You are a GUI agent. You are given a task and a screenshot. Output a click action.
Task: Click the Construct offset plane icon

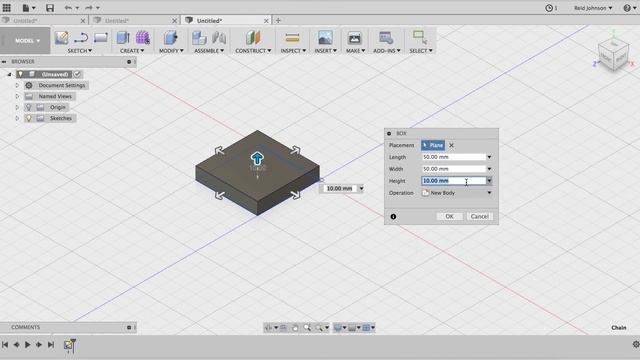click(x=253, y=38)
